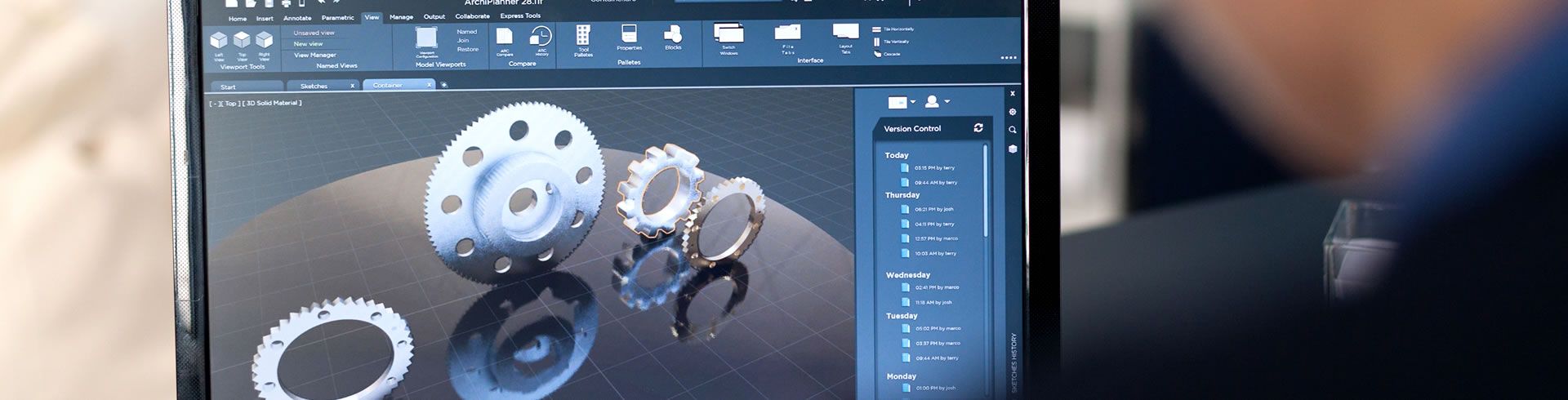This screenshot has height=400, width=1568.
Task: Select Unsaved view in Named Views
Action: (314, 33)
